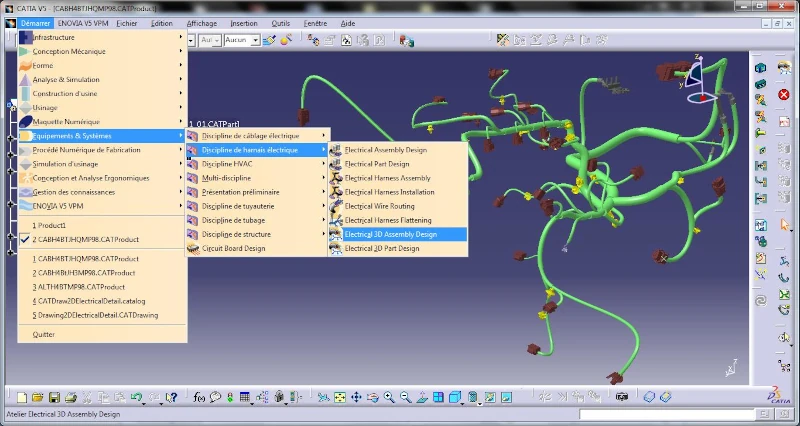Expand the Discipline de tuyauterie submenu
Viewport: 800px width, 426px height.
238,206
